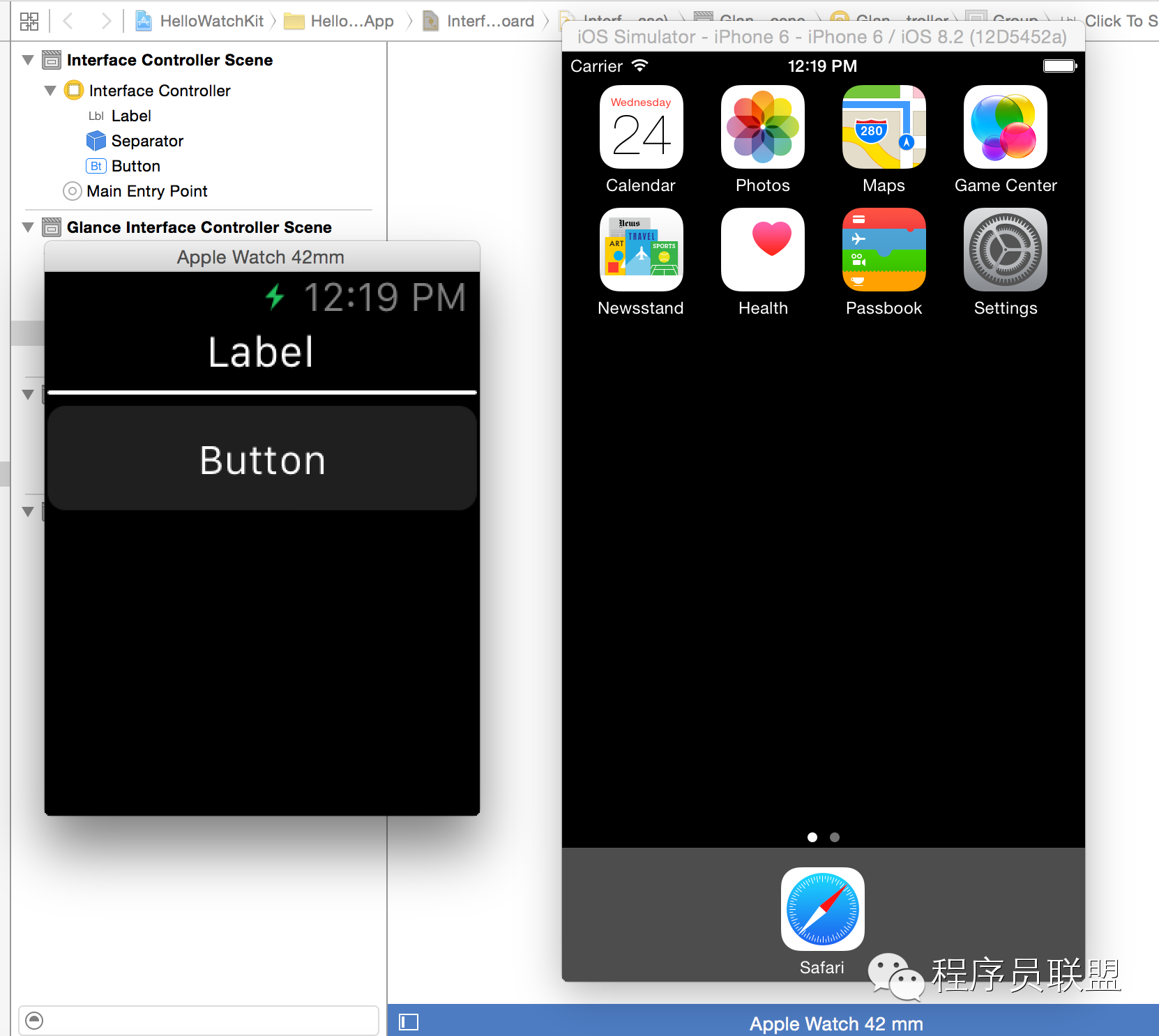The height and width of the screenshot is (1036, 1159).
Task: Select the Separator outline item
Action: click(135, 141)
